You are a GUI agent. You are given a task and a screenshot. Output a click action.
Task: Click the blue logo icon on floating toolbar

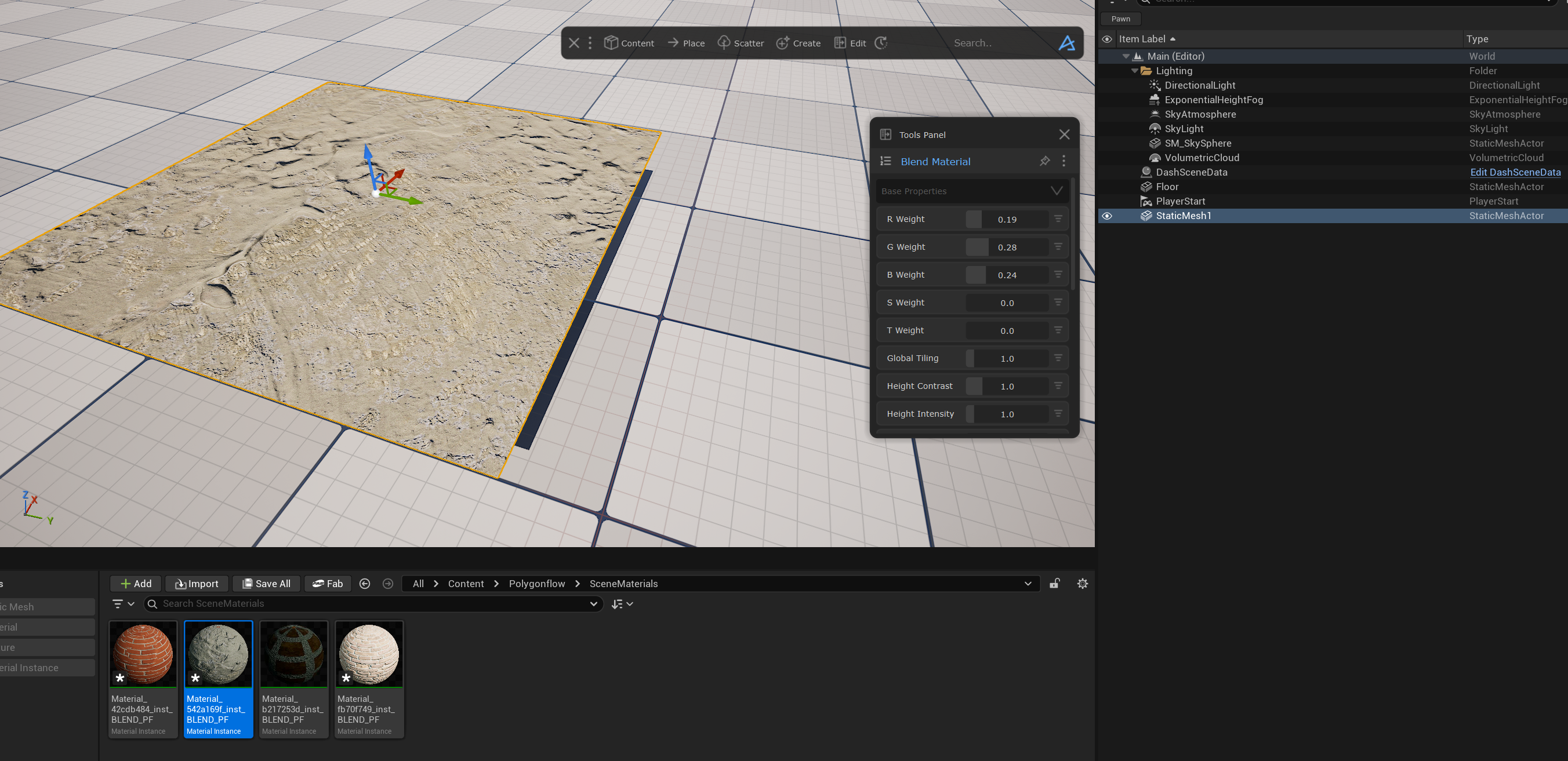coord(1066,42)
